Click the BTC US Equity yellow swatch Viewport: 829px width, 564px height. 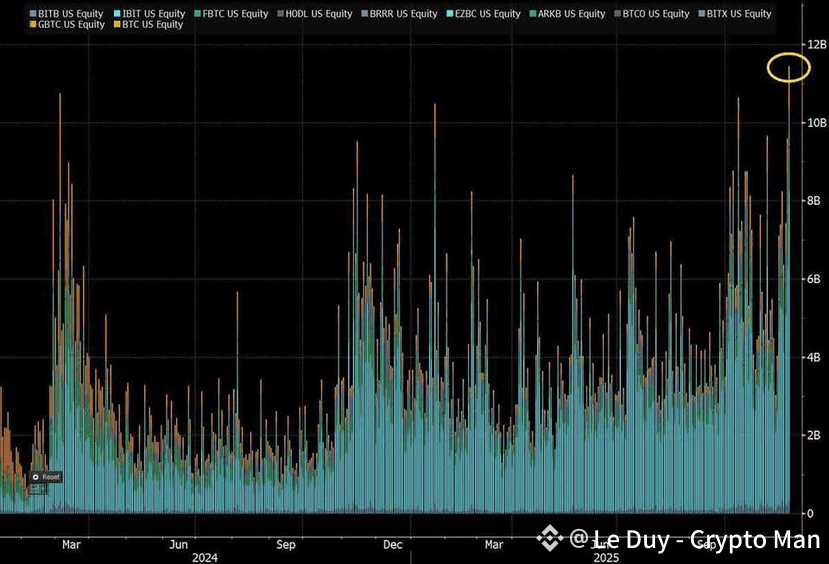click(117, 25)
